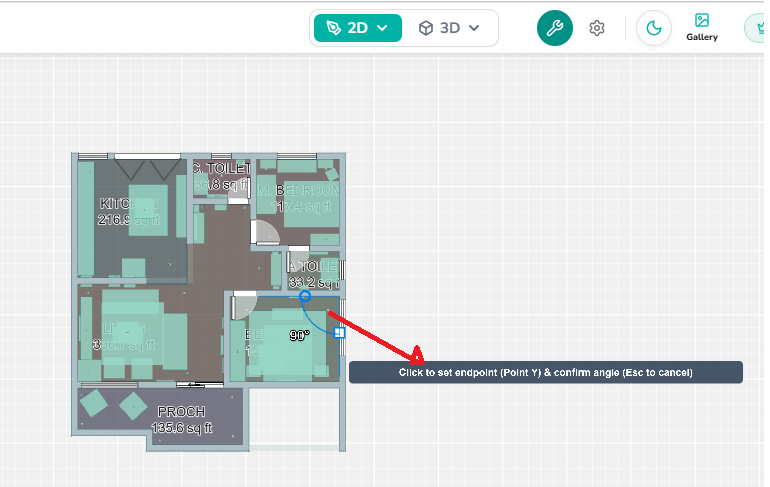Switch to 3D view mode
770x487 pixels.
pos(449,28)
